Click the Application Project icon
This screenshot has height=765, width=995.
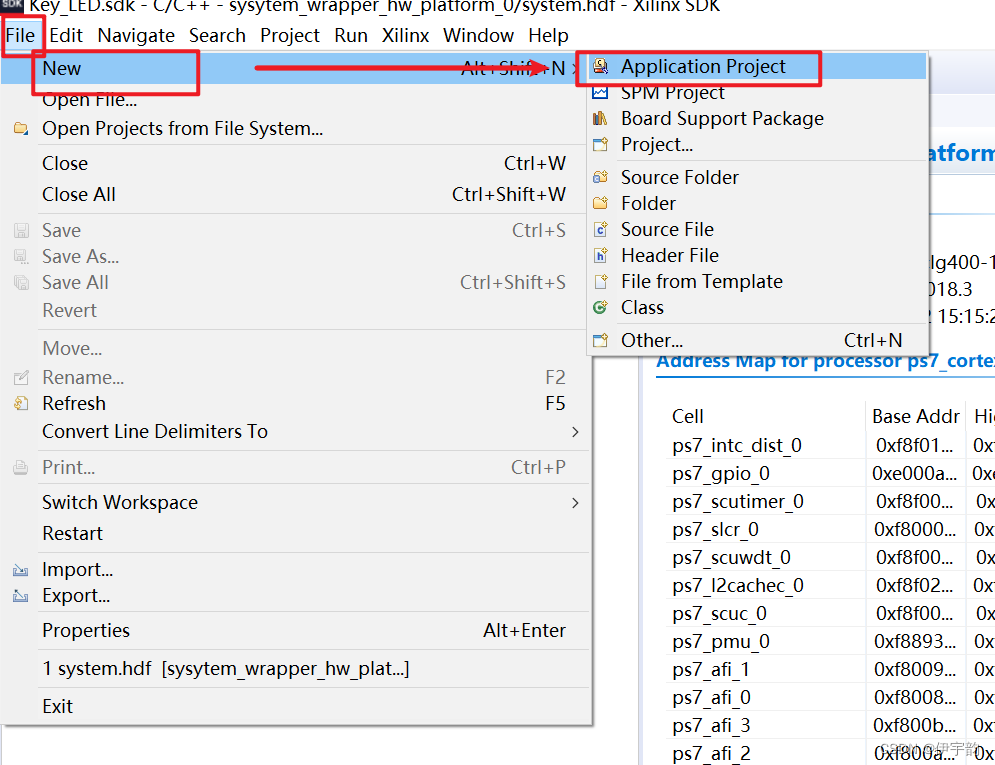[x=600, y=66]
